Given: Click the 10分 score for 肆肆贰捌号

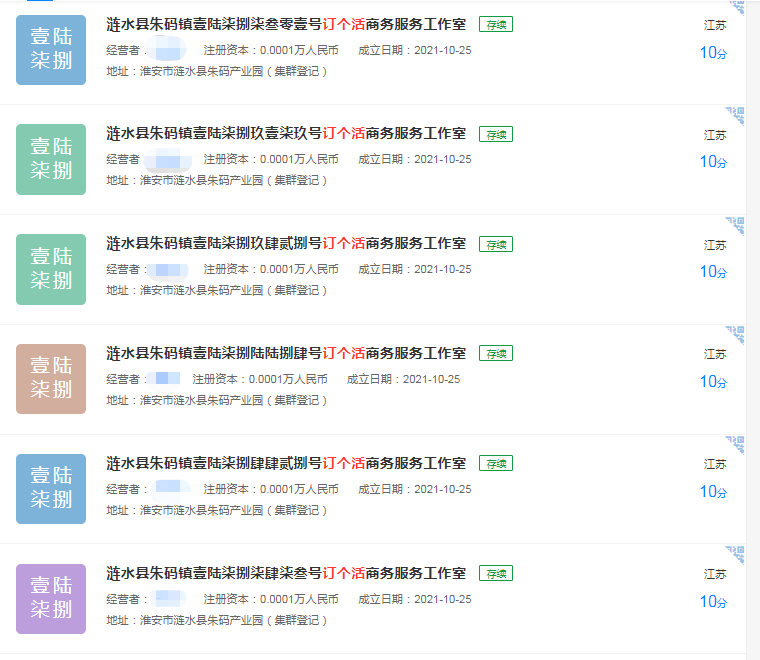Looking at the screenshot, I should click(x=713, y=491).
